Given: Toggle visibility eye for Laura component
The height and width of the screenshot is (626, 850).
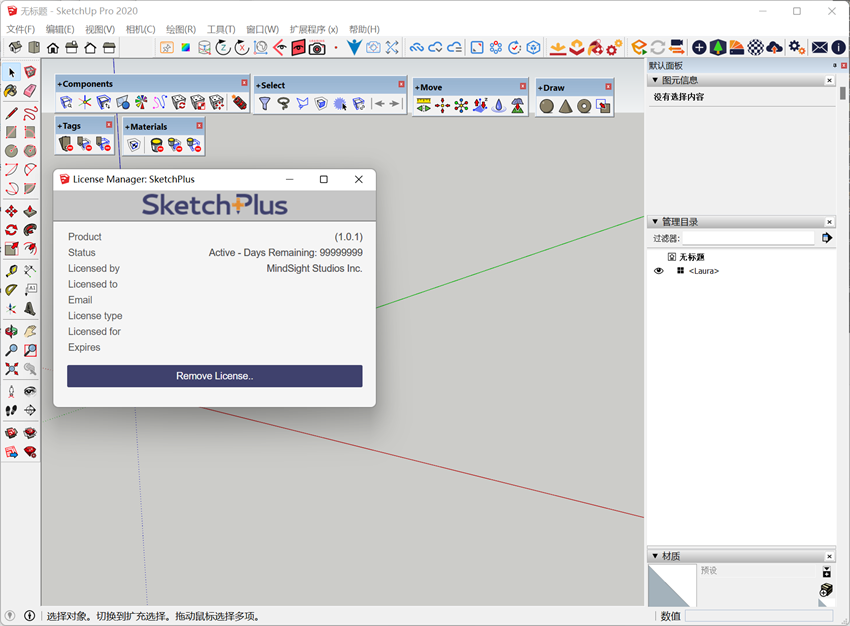Looking at the screenshot, I should 659,271.
